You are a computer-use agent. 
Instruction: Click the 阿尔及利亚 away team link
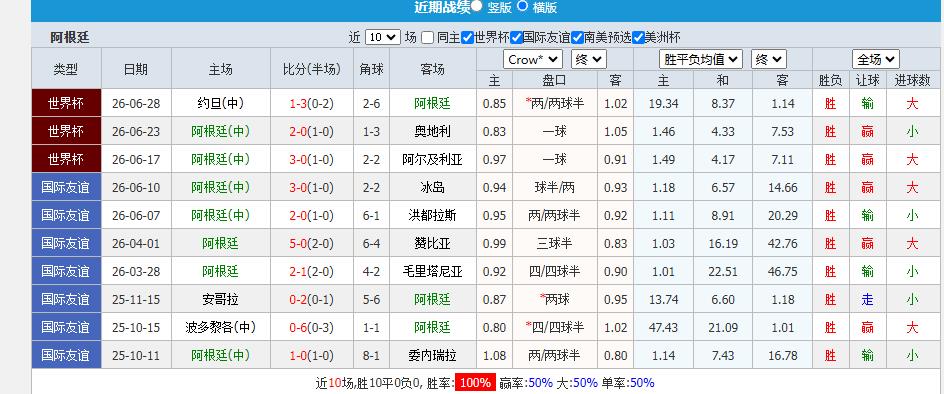click(x=432, y=159)
